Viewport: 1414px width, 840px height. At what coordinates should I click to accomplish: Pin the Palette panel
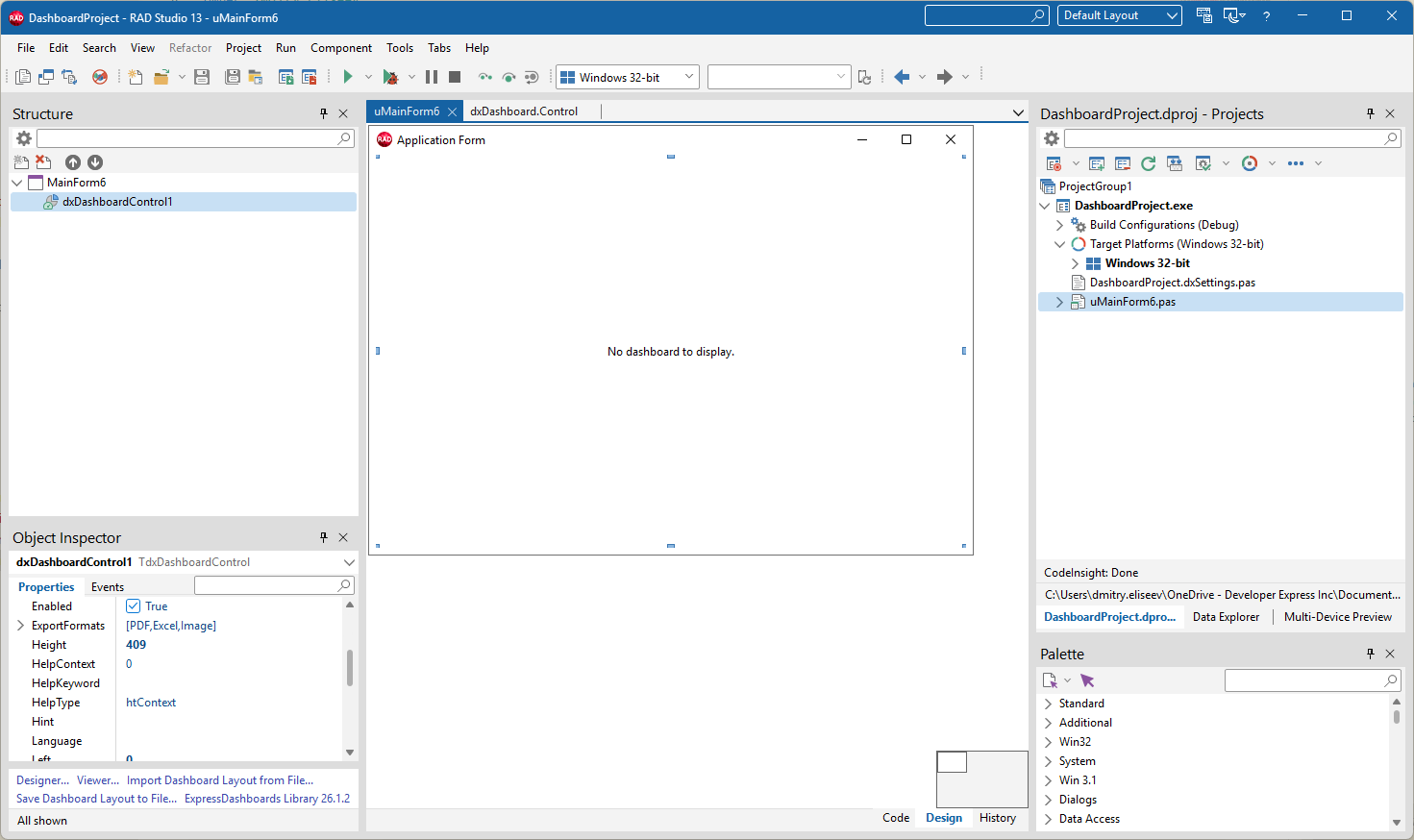click(1371, 654)
